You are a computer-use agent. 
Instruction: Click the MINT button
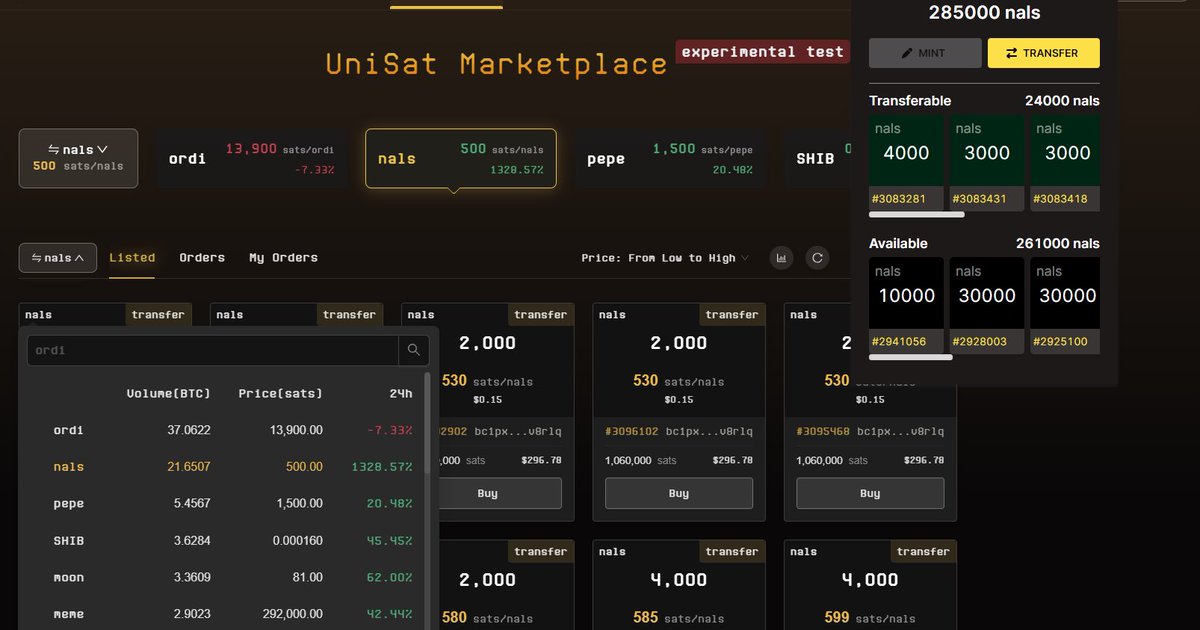[925, 53]
